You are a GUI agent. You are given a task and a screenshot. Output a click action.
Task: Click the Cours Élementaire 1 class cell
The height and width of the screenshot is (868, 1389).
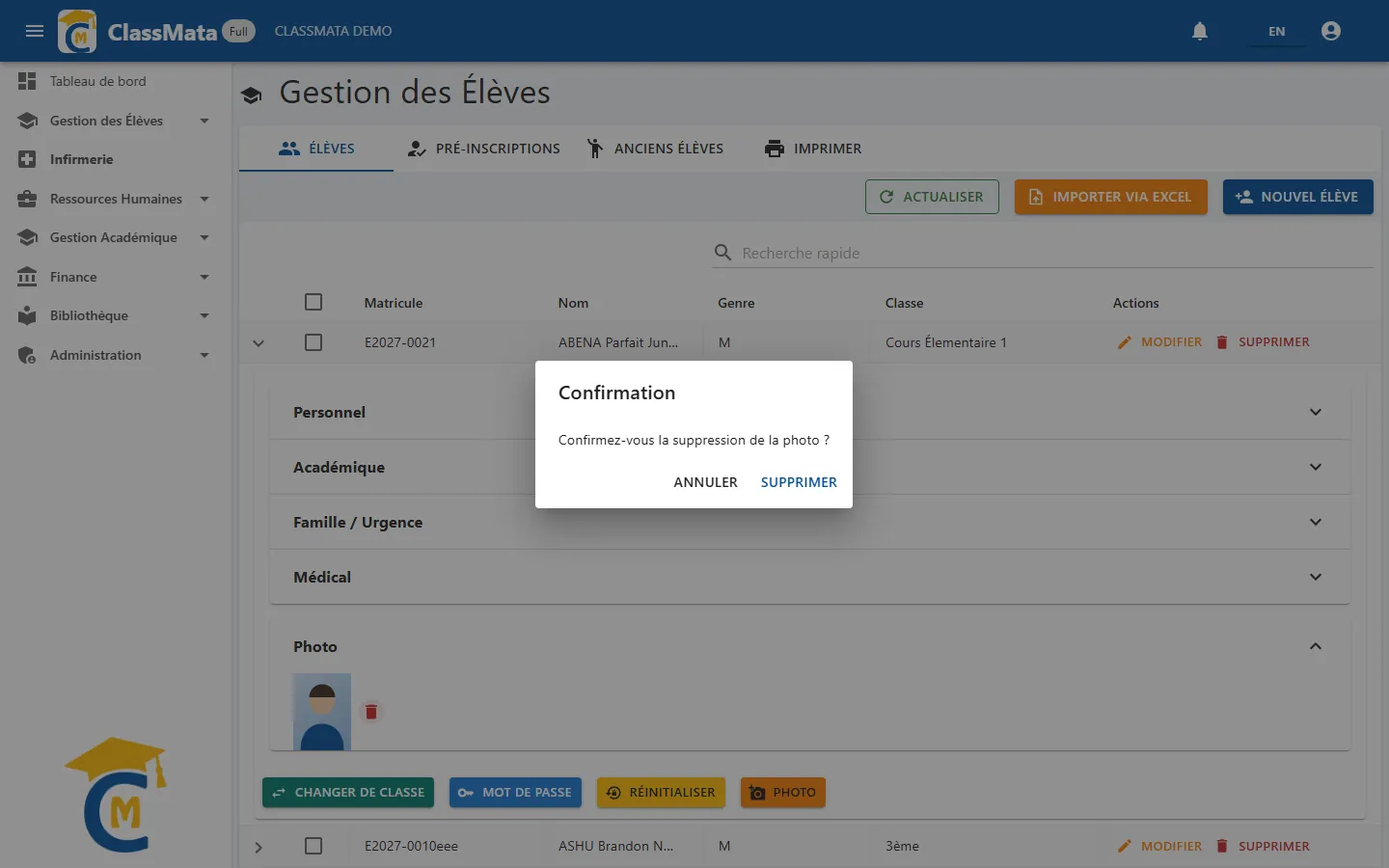point(946,342)
